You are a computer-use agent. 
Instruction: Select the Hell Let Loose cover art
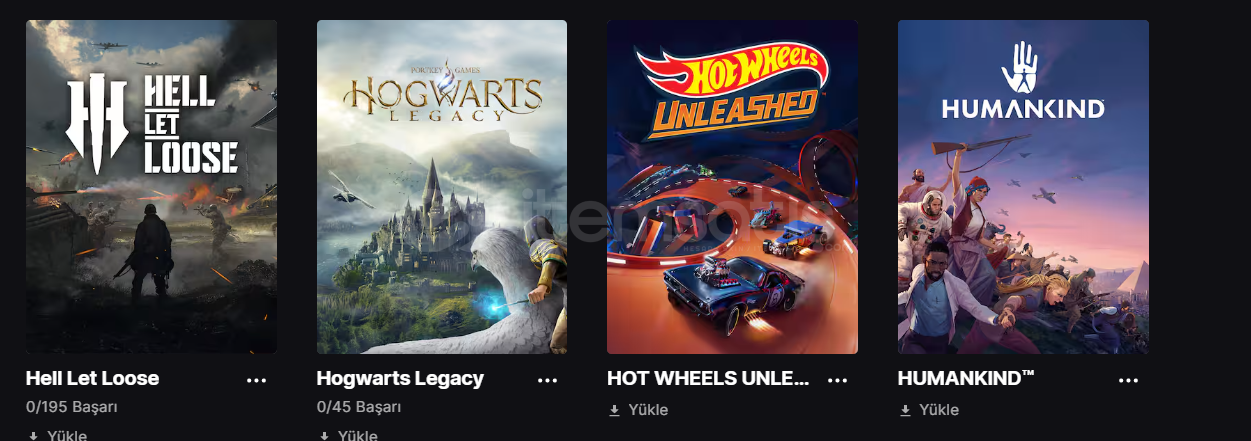(151, 187)
